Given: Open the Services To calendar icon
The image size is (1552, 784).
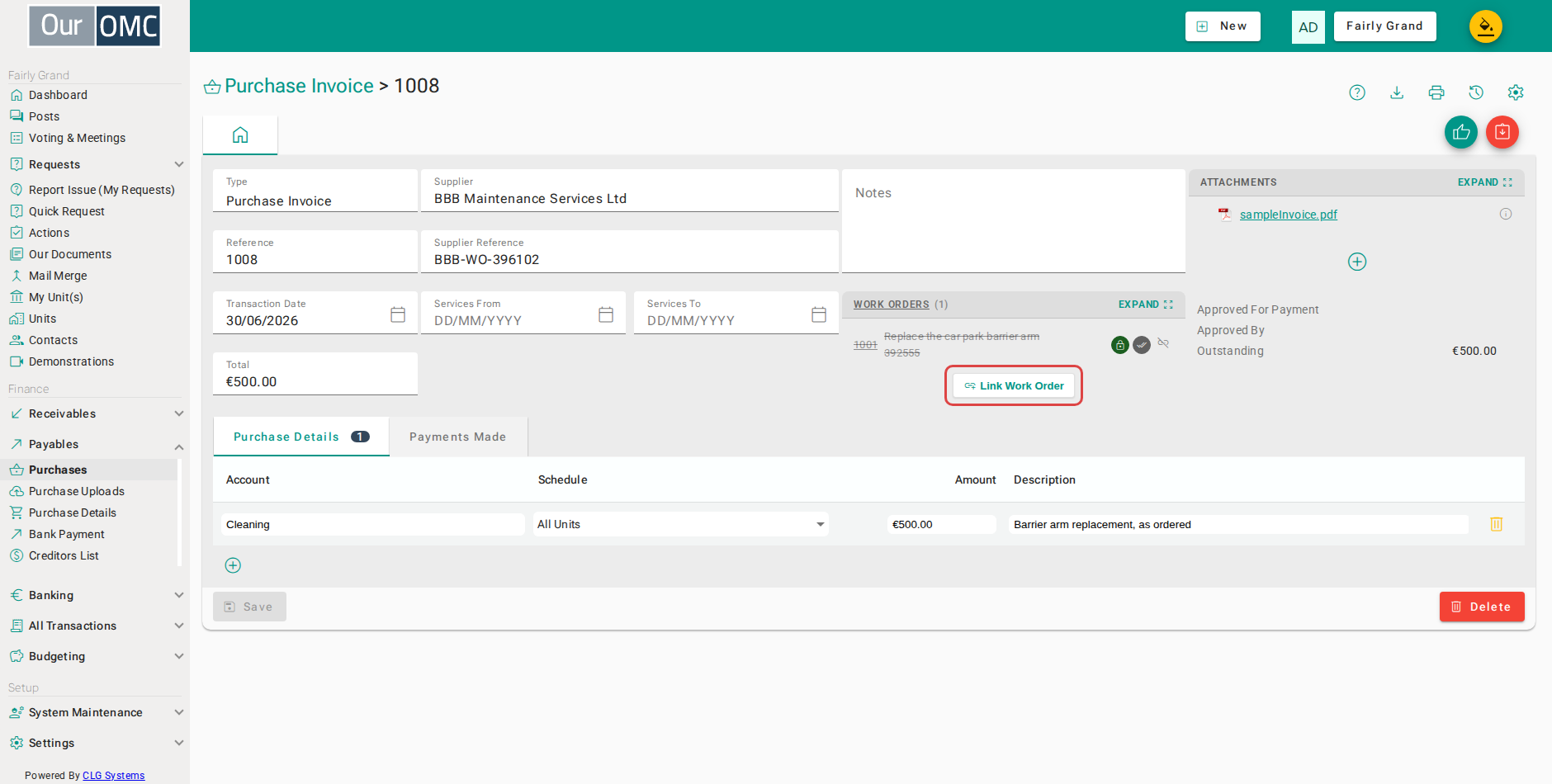Looking at the screenshot, I should (x=819, y=314).
